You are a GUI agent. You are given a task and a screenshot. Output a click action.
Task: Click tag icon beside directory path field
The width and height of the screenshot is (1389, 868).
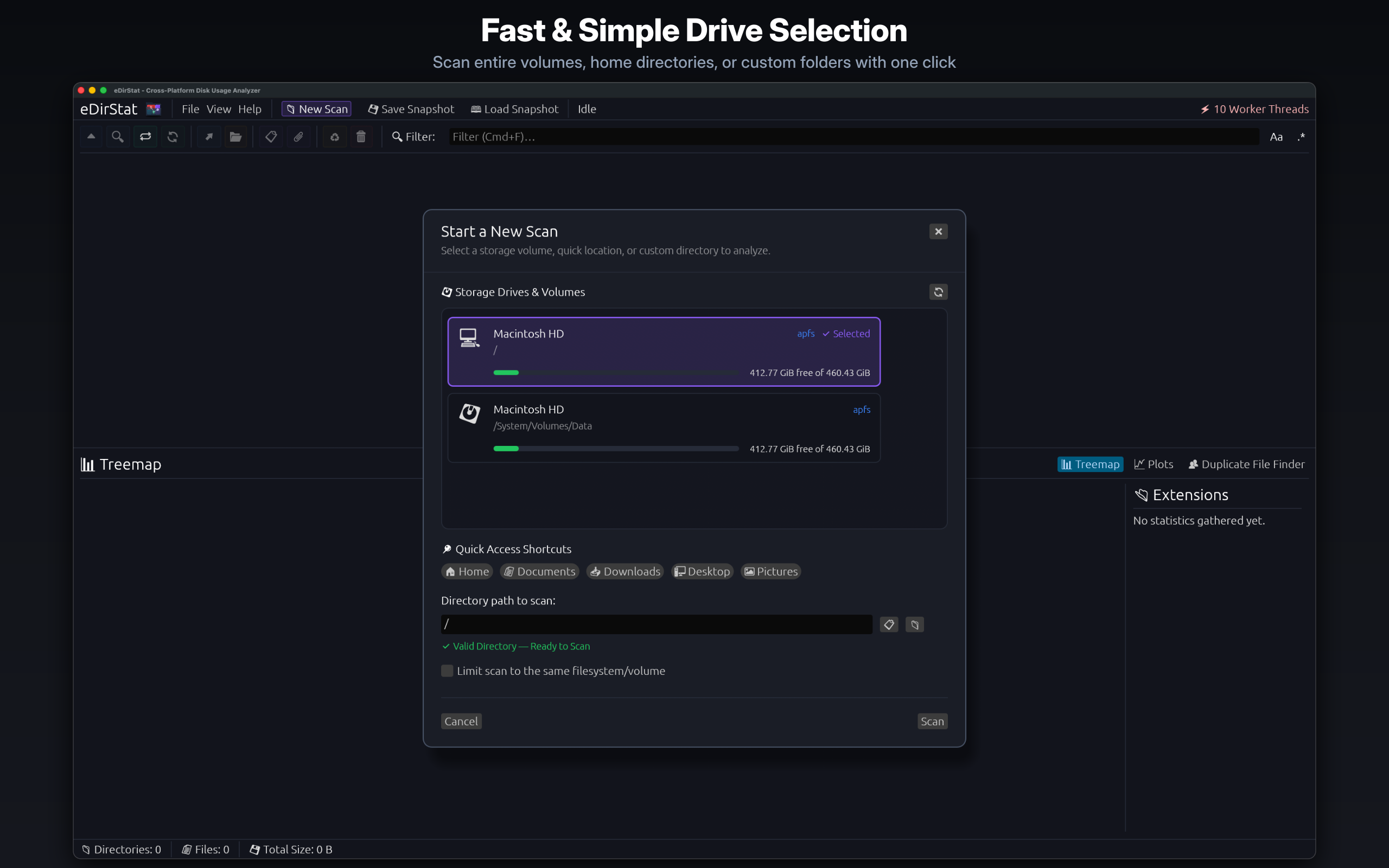tap(889, 624)
